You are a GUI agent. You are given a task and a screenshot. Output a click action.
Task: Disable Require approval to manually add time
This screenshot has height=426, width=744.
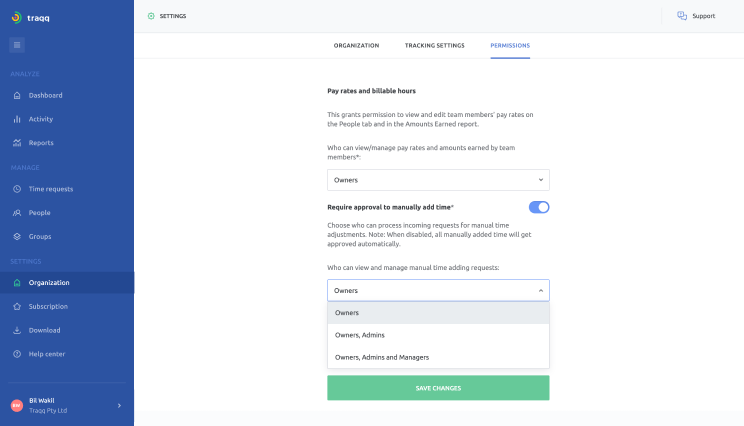539,207
